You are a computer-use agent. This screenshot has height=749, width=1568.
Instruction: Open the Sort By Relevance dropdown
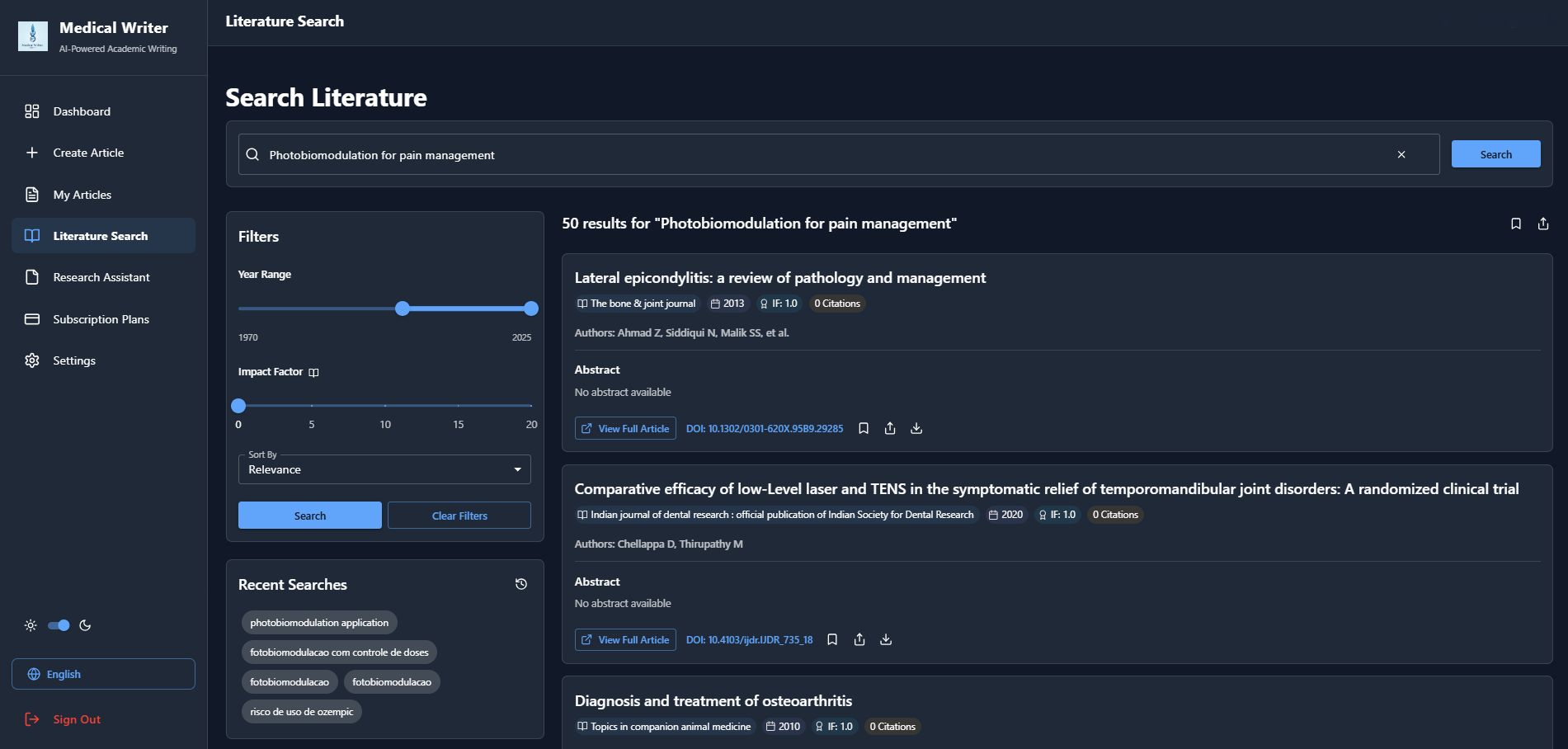pos(384,469)
